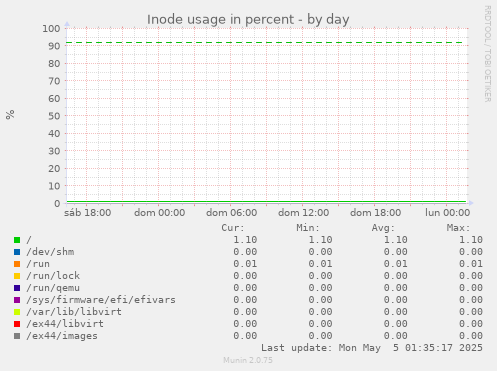This screenshot has height=371, width=497.
Task: Select the /sys/firmware/efi/efivars label
Action: tap(101, 300)
